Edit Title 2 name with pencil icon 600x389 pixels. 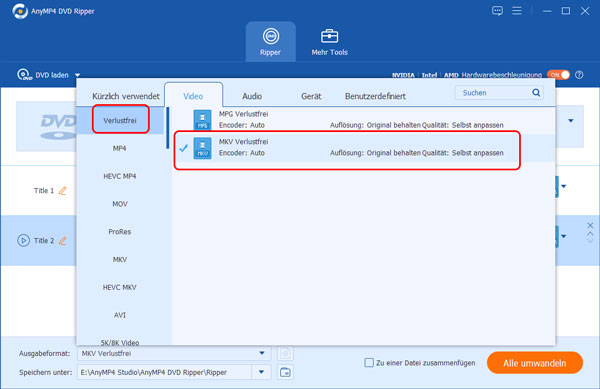[x=63, y=241]
